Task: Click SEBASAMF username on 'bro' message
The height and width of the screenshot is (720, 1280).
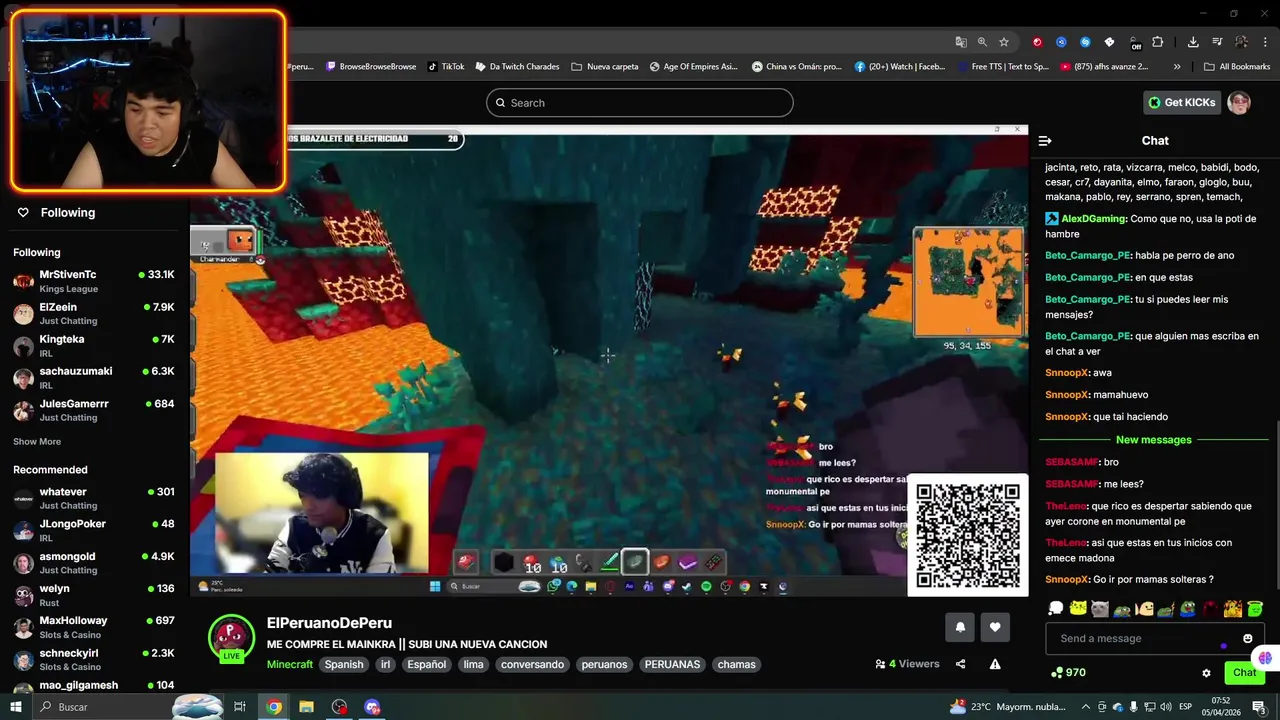Action: pyautogui.click(x=1072, y=462)
